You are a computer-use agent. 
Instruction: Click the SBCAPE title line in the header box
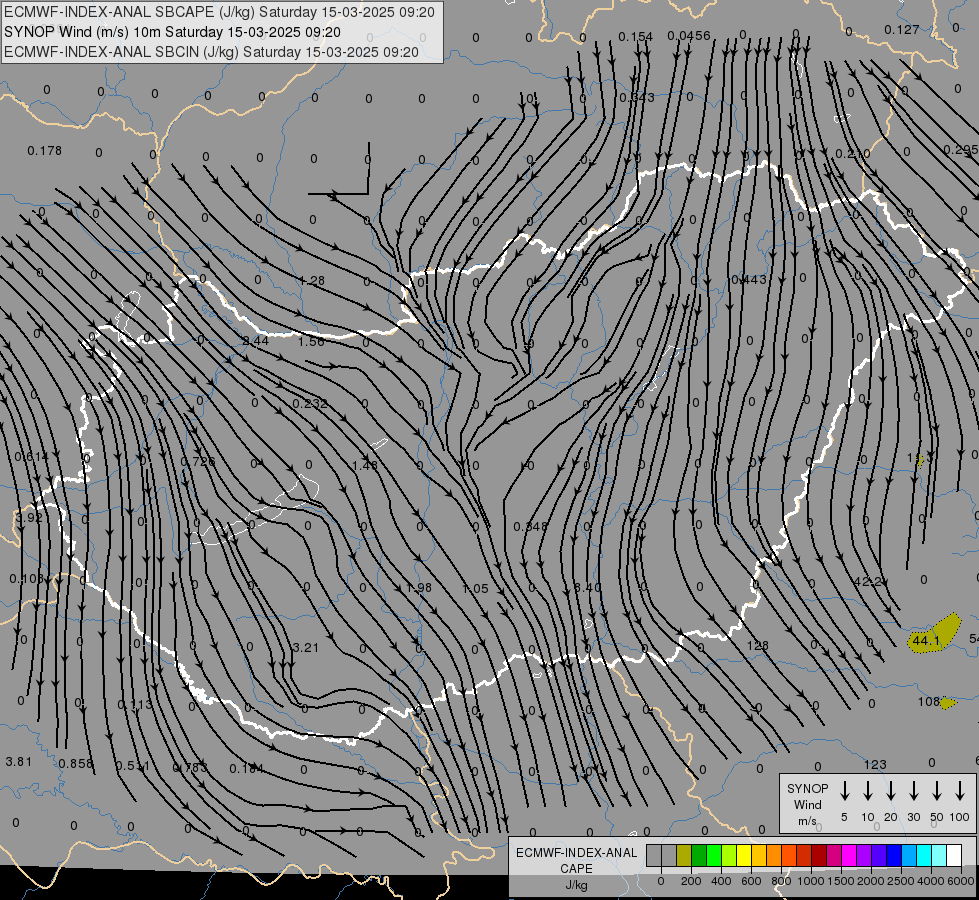[219, 12]
